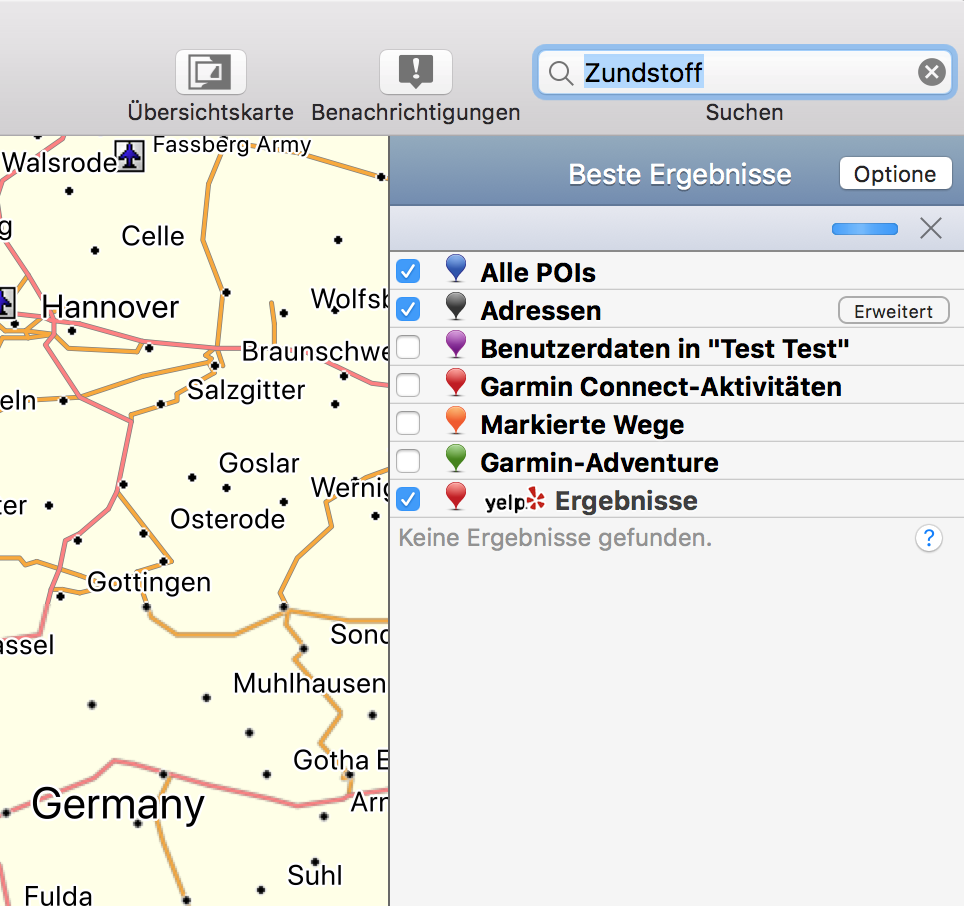Image resolution: width=964 pixels, height=906 pixels.
Task: Disable the Yelp Ergebnisse checkbox
Action: (408, 498)
